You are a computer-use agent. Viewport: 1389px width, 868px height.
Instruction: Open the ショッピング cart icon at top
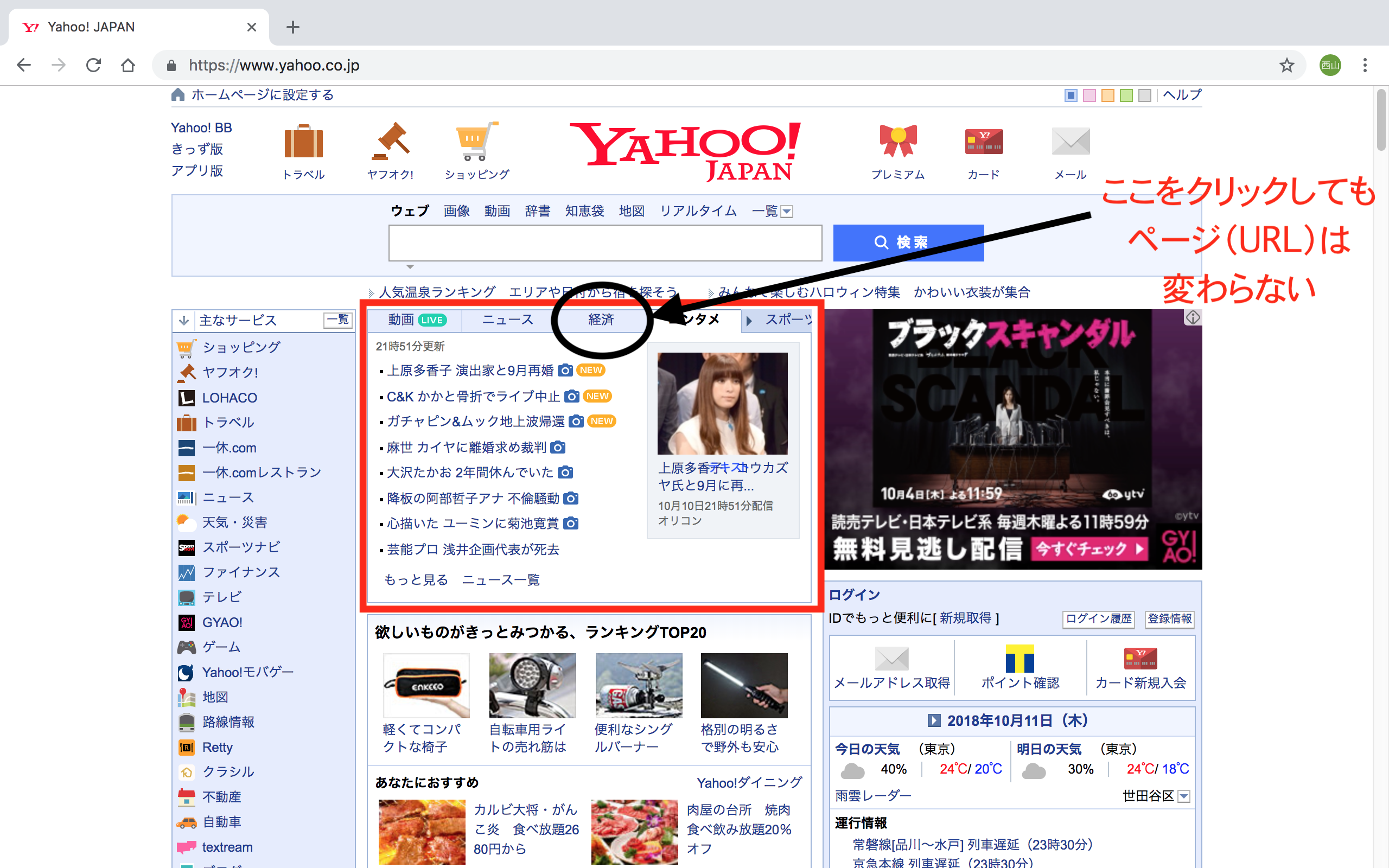click(x=476, y=141)
